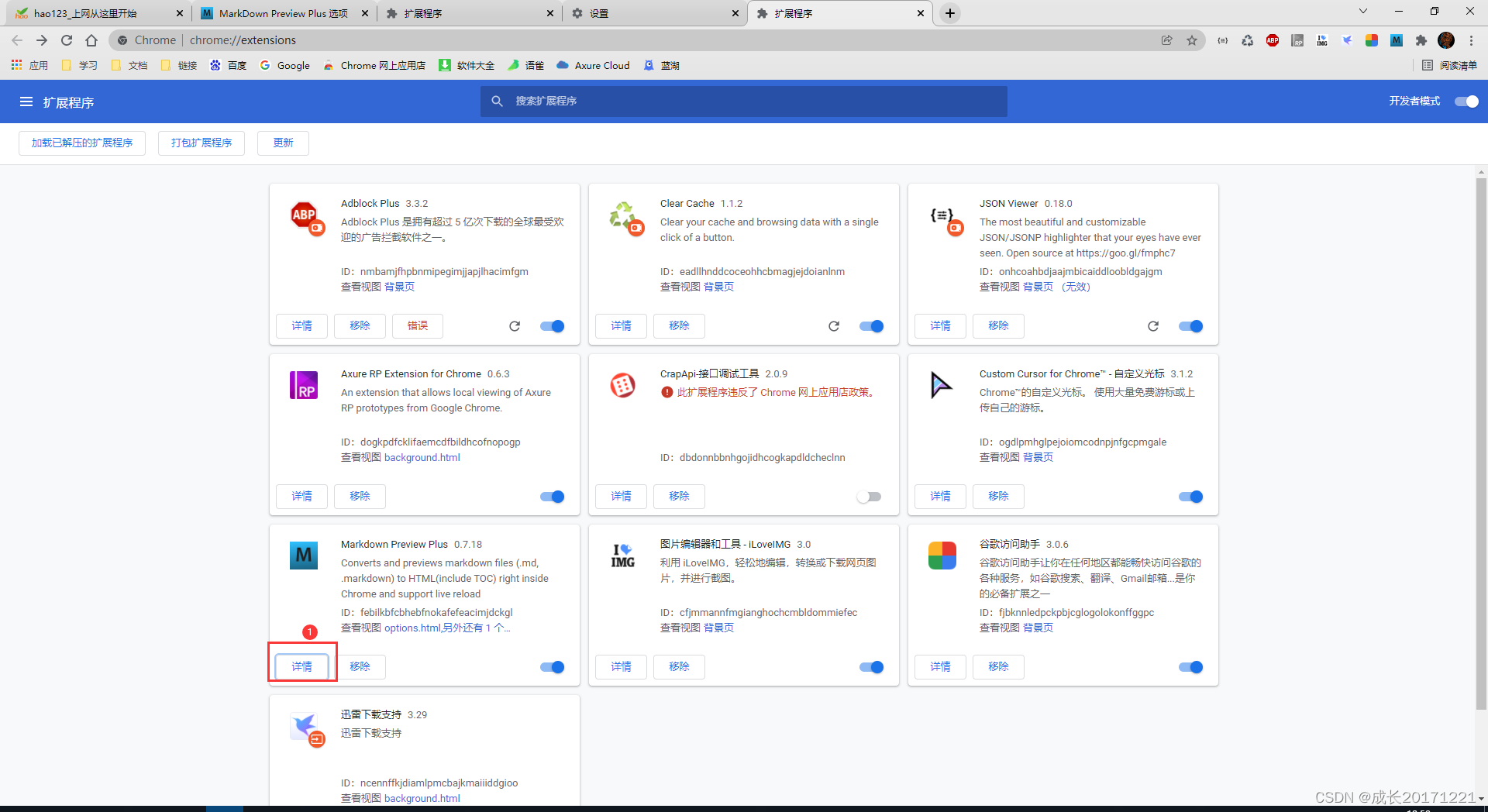
Task: Reload the JSON Viewer extension
Action: tap(1153, 326)
